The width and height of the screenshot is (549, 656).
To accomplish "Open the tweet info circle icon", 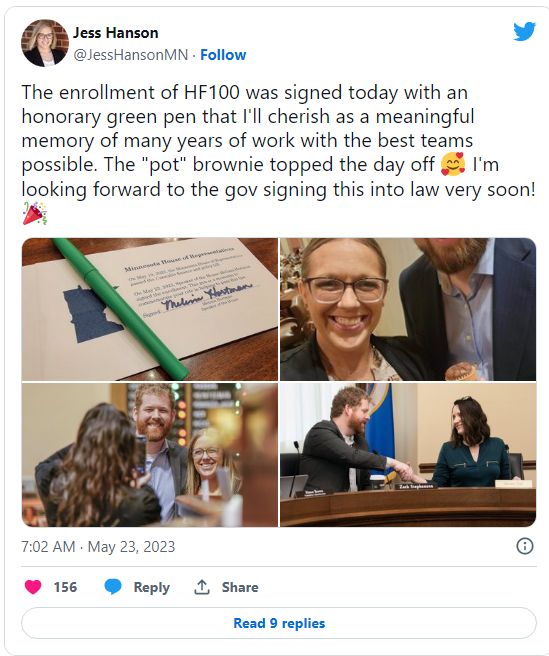I will (525, 546).
